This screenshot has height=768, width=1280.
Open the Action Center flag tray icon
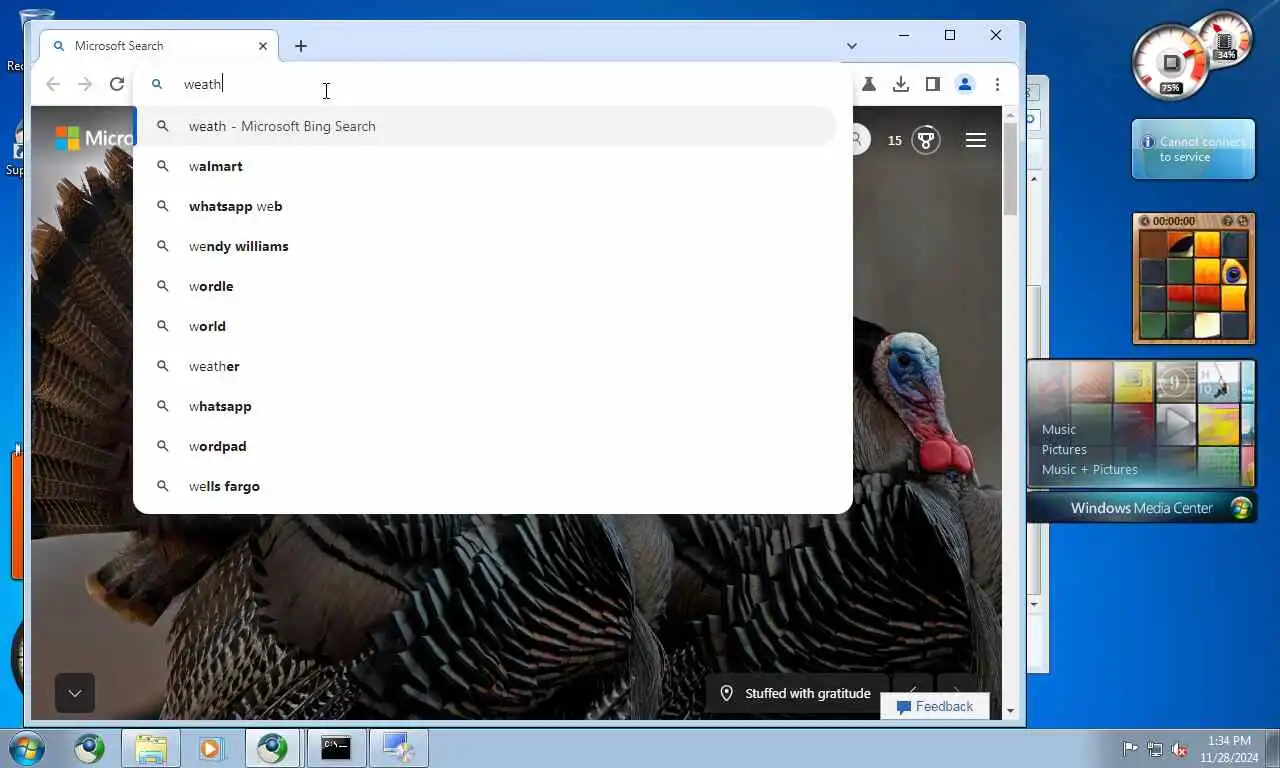coord(1130,748)
